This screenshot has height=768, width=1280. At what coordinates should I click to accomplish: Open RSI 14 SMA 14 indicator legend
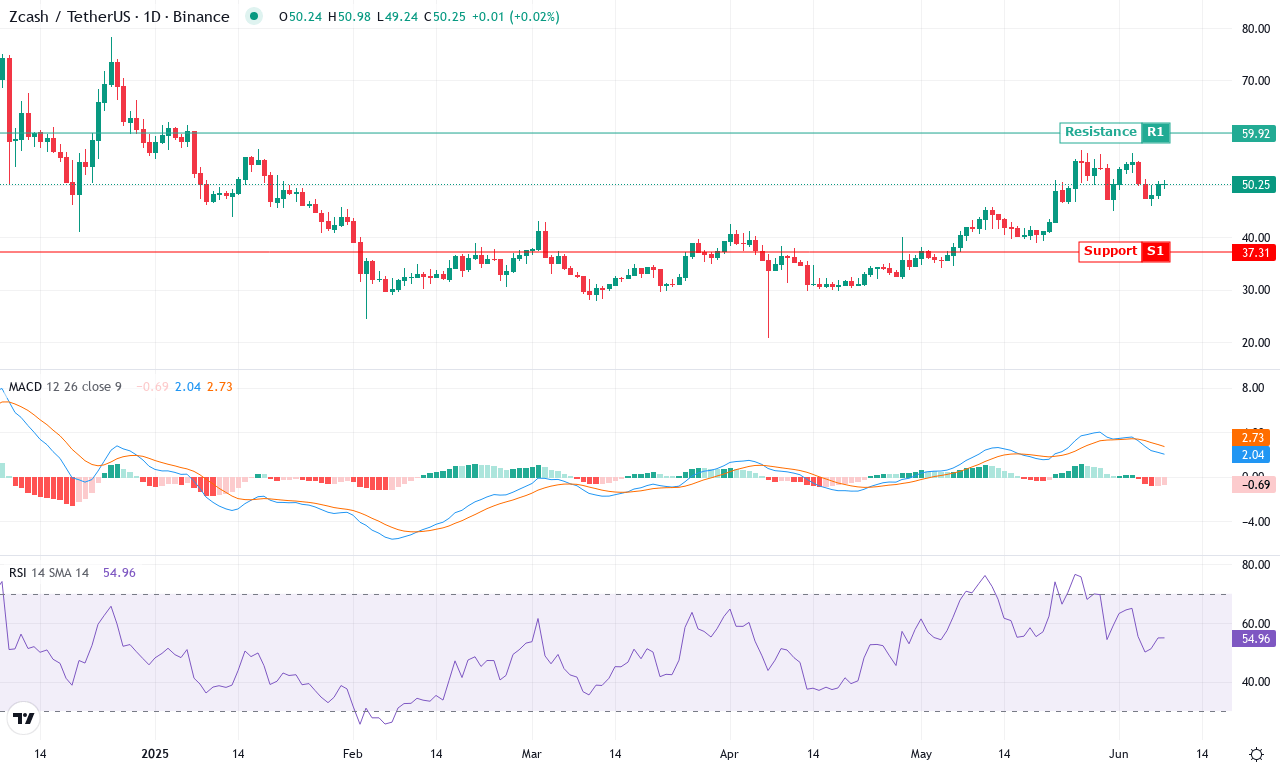tap(49, 573)
